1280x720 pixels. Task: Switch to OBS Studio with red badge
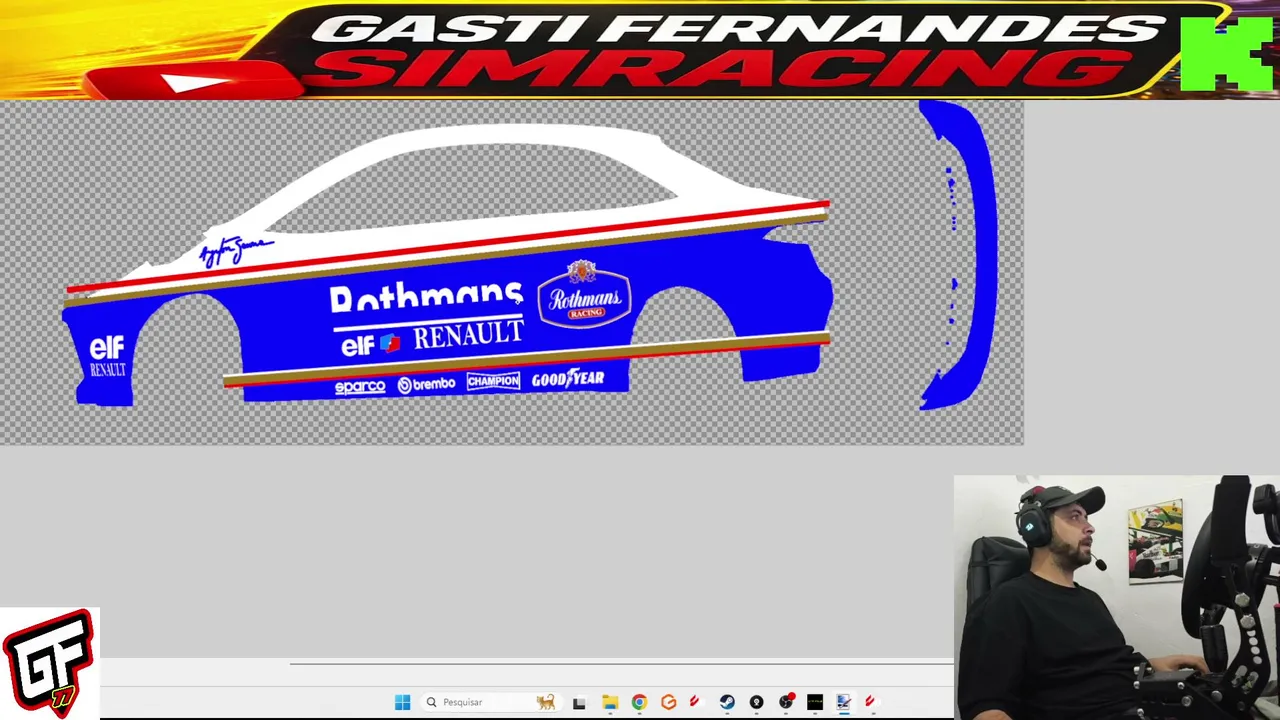(786, 702)
